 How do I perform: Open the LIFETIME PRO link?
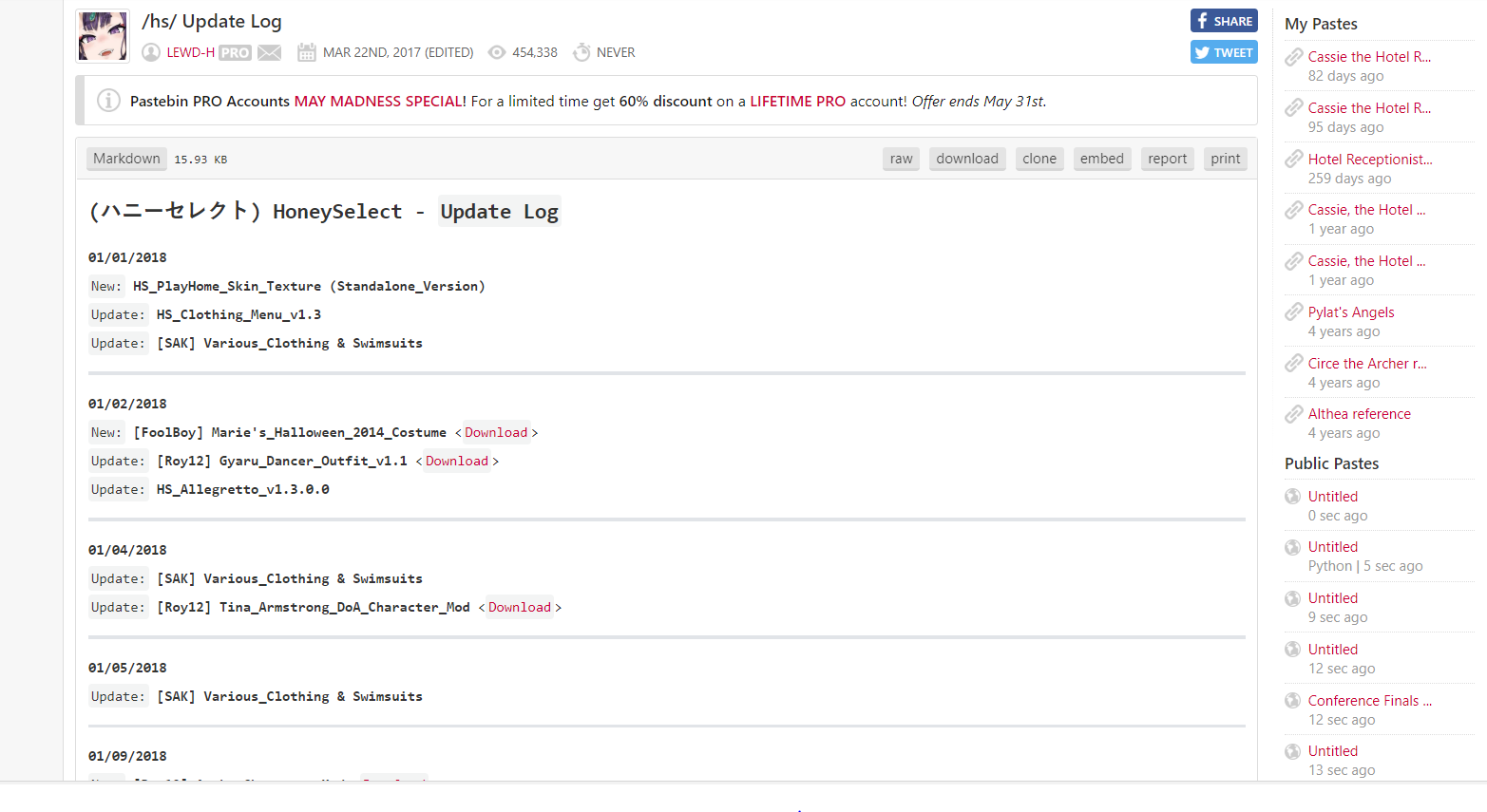(797, 101)
